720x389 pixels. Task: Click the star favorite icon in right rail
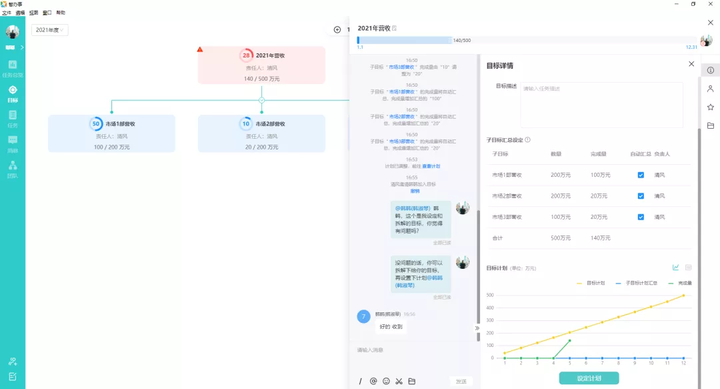710,107
